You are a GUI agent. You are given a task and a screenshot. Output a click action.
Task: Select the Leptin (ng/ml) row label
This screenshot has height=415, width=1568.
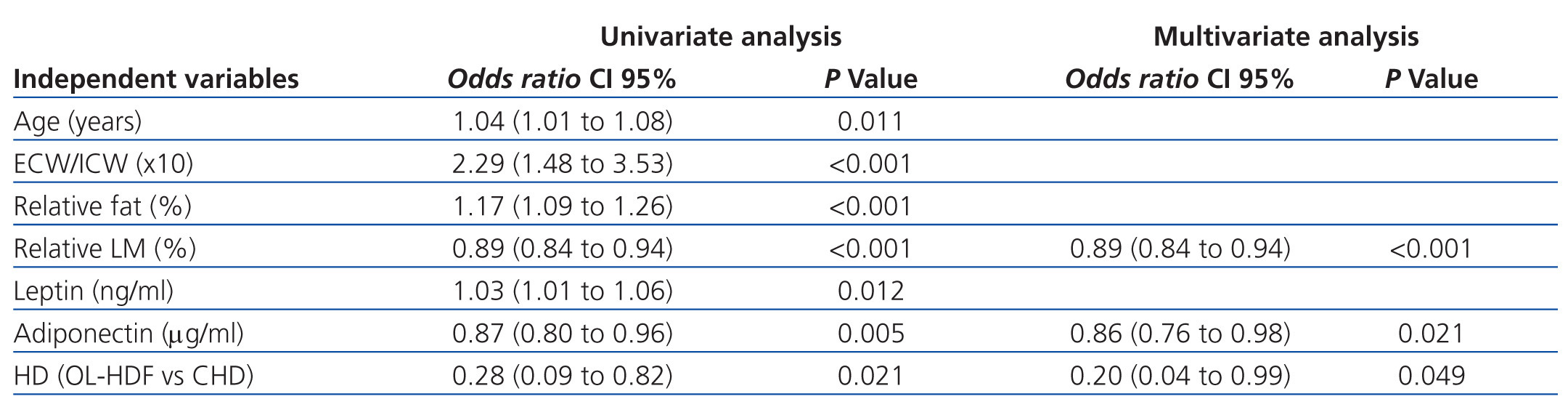click(94, 291)
